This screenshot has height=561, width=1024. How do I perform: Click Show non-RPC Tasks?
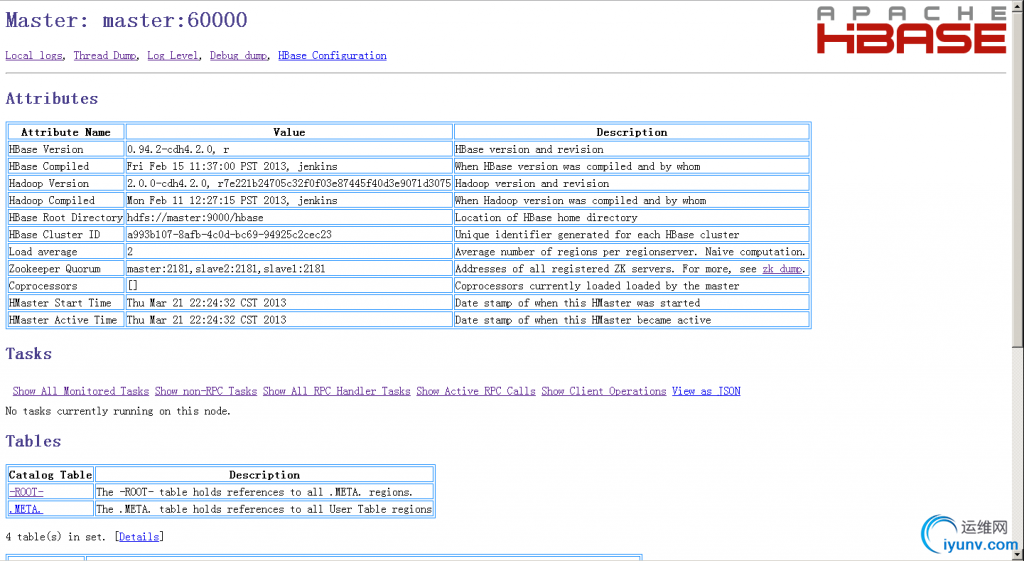206,391
